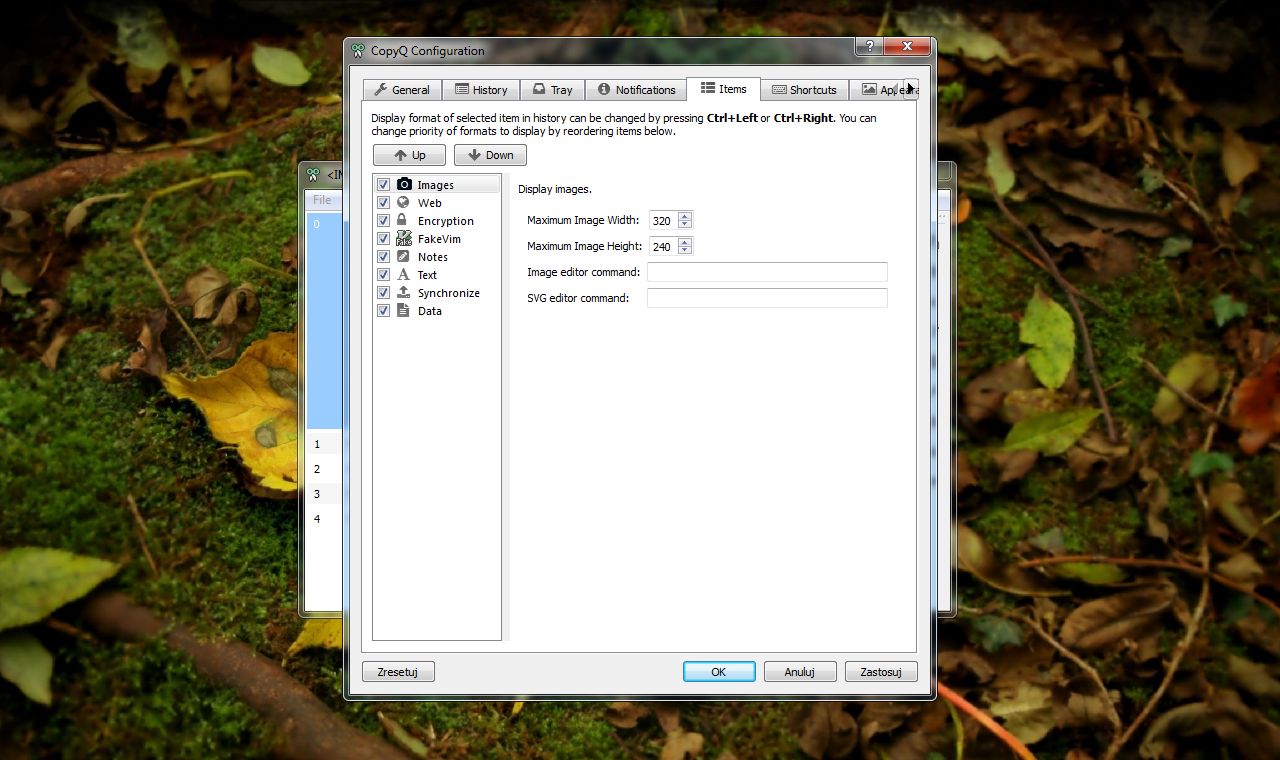The image size is (1280, 760).
Task: Show more tabs with right arrow
Action: click(x=911, y=89)
